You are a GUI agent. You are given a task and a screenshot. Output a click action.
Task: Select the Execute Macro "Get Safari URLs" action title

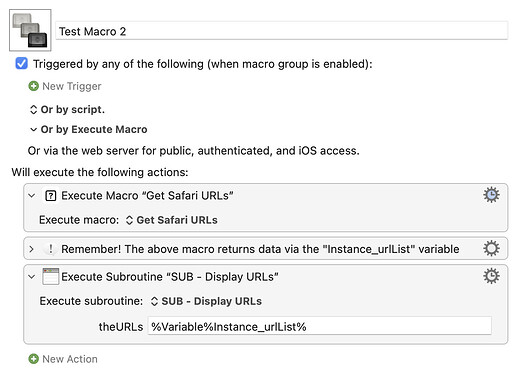(147, 196)
